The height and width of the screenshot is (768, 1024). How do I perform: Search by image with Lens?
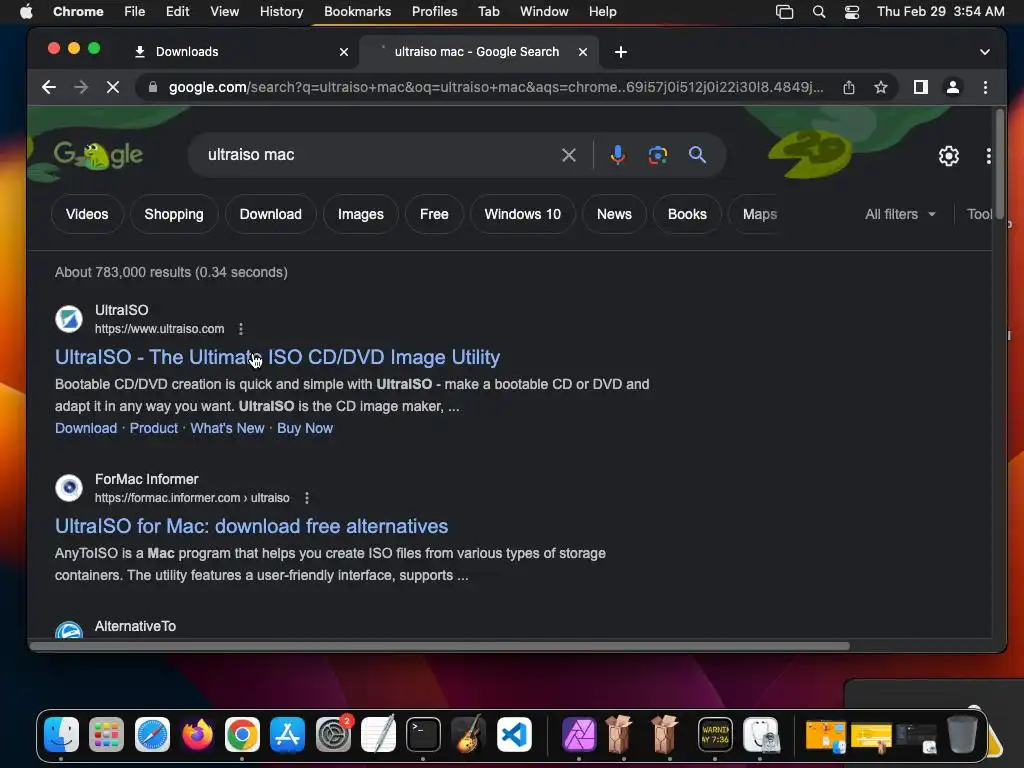[x=658, y=155]
